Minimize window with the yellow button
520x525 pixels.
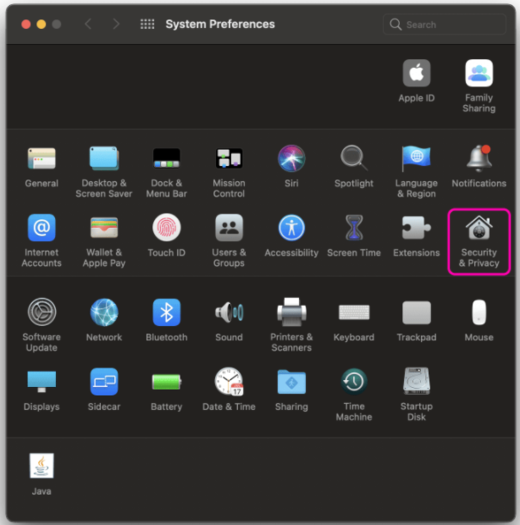pos(41,24)
